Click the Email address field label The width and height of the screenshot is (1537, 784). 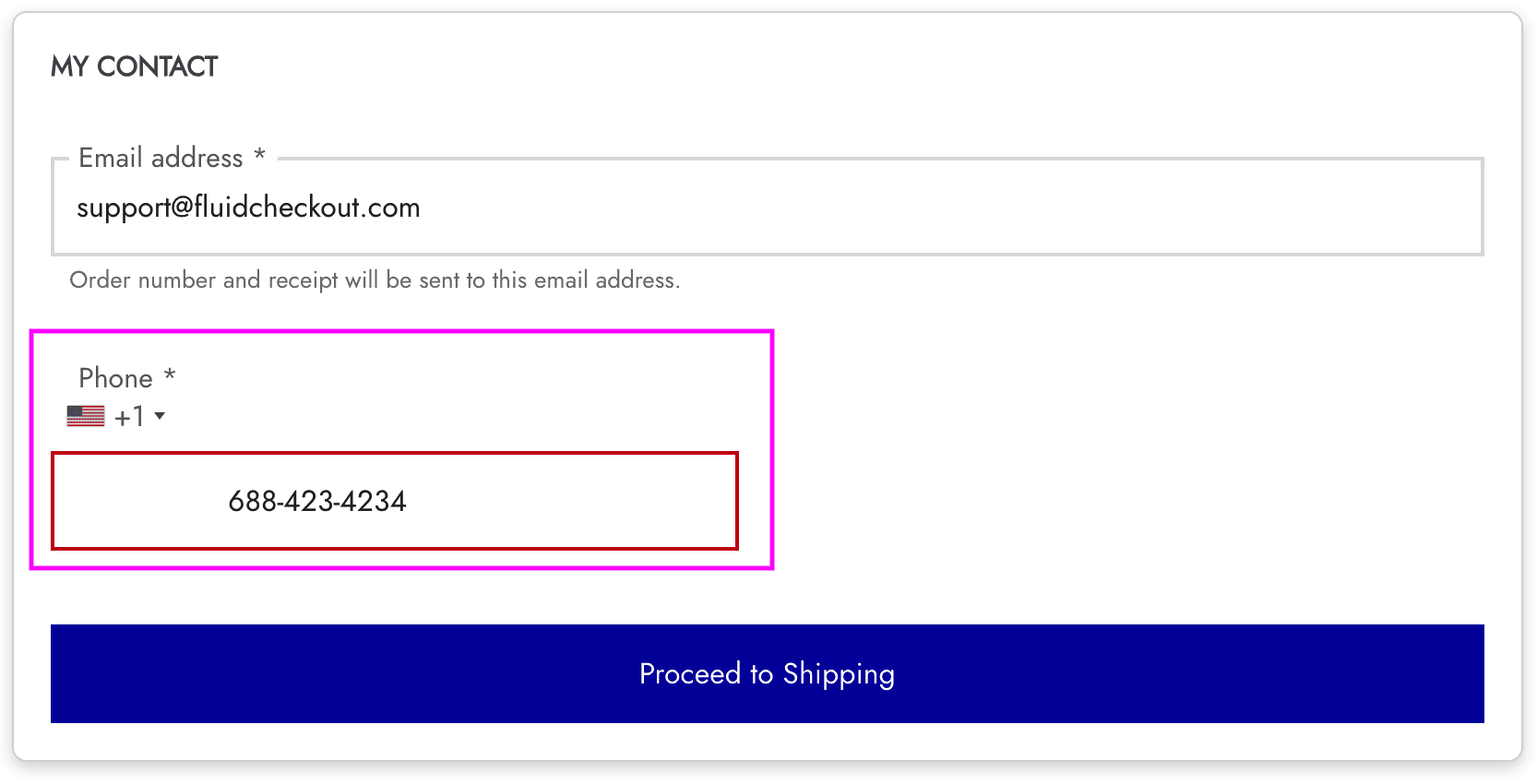[161, 159]
